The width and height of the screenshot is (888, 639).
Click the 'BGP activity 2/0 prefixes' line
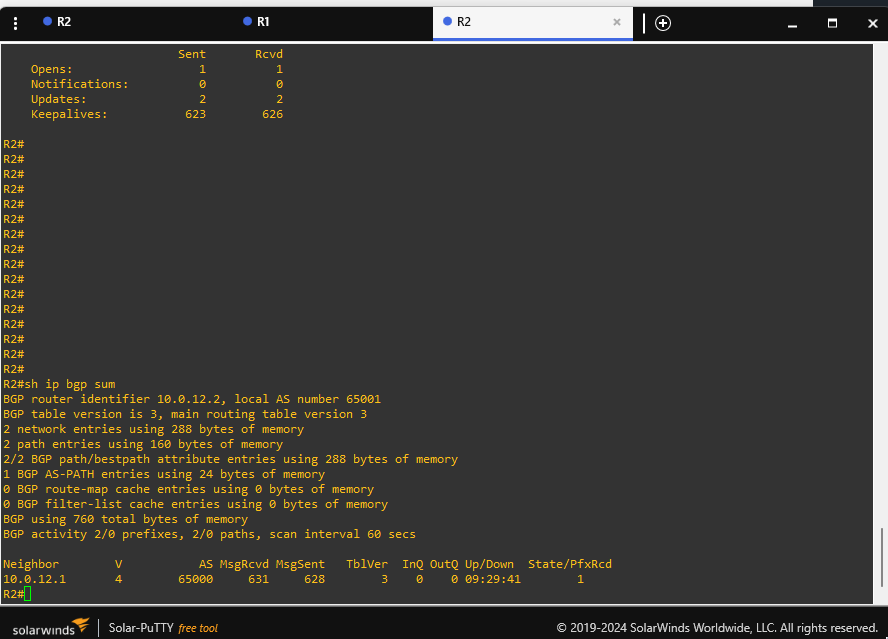(209, 534)
